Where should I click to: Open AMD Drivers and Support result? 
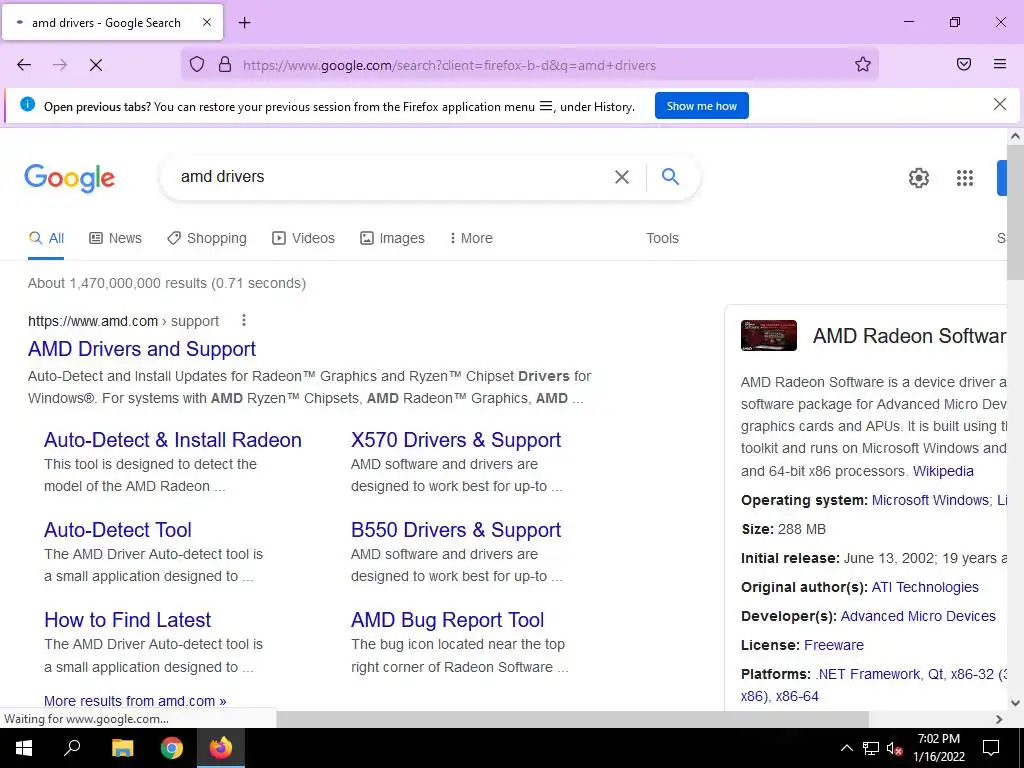142,349
